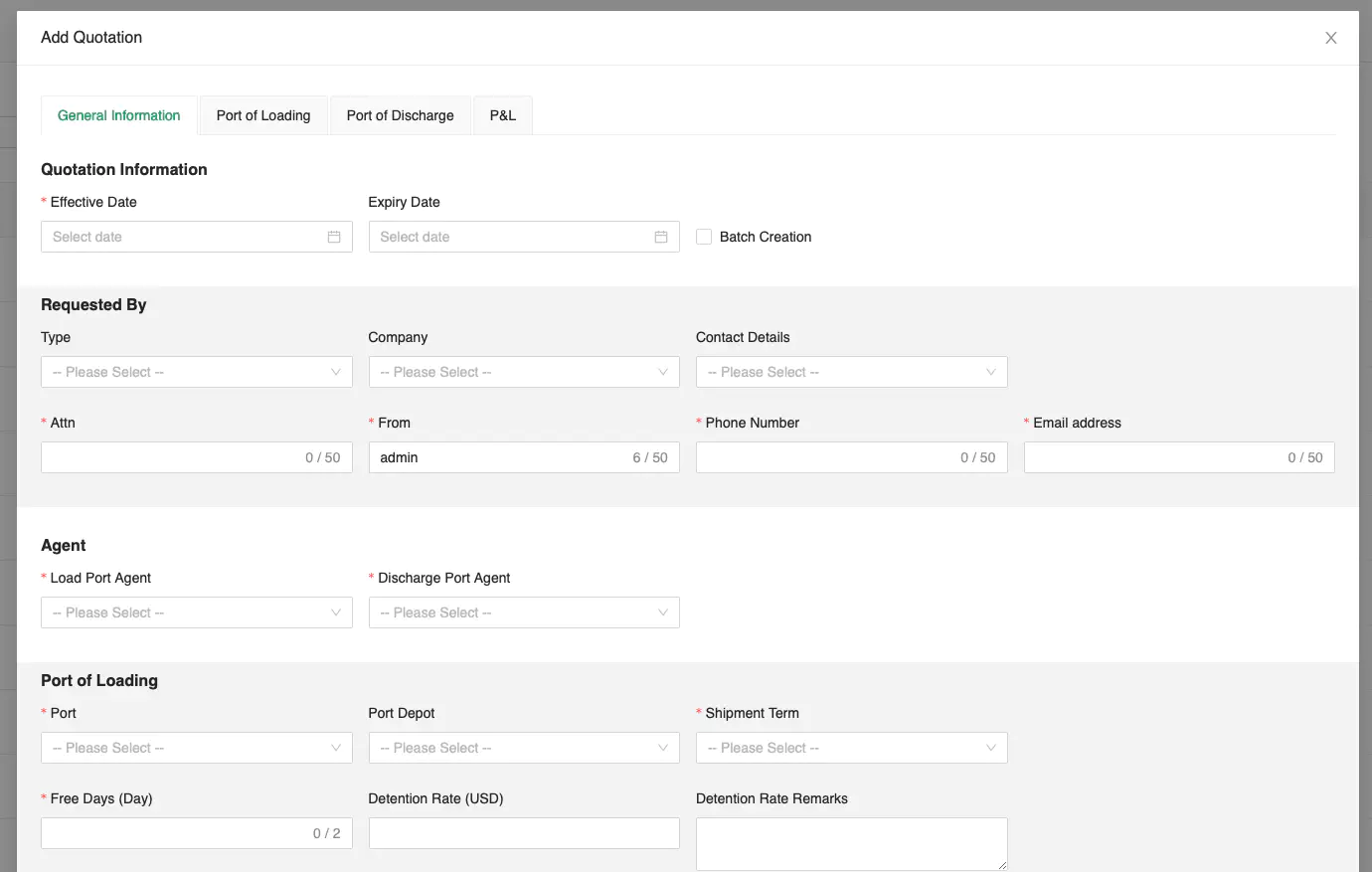Click the Detention Rate Remarks text area
The width and height of the screenshot is (1372, 872).
click(852, 844)
